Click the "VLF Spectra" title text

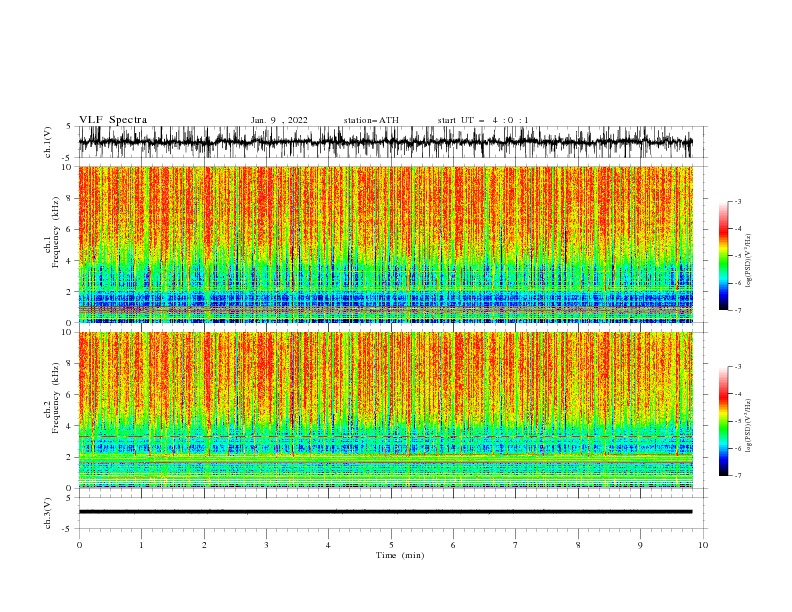coord(113,120)
